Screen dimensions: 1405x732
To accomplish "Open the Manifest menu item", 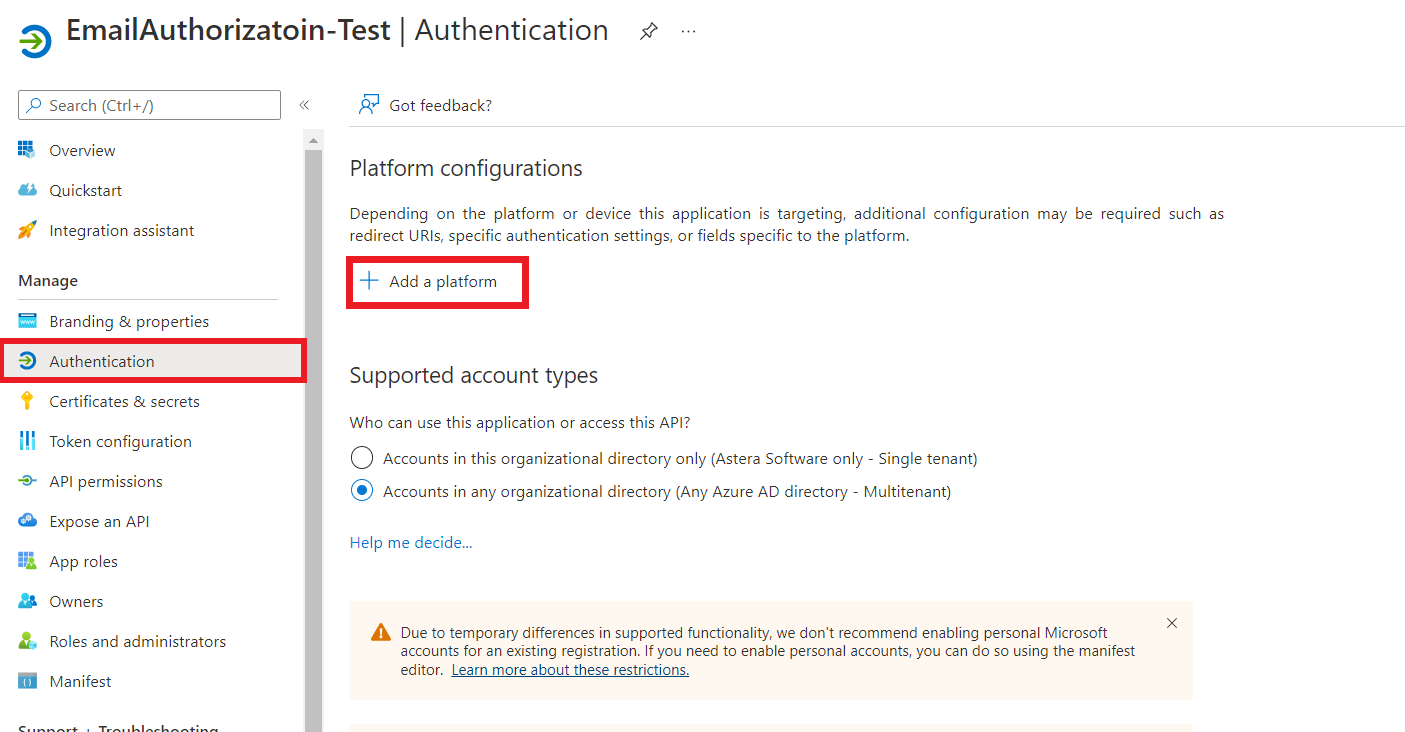I will 80,681.
